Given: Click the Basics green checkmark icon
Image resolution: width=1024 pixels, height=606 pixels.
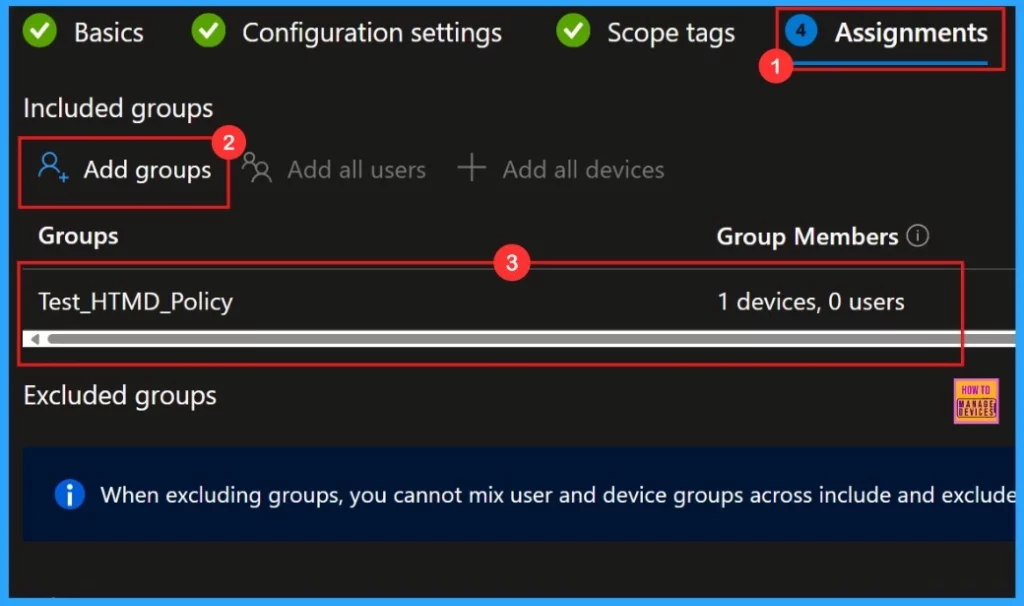Looking at the screenshot, I should coord(40,31).
